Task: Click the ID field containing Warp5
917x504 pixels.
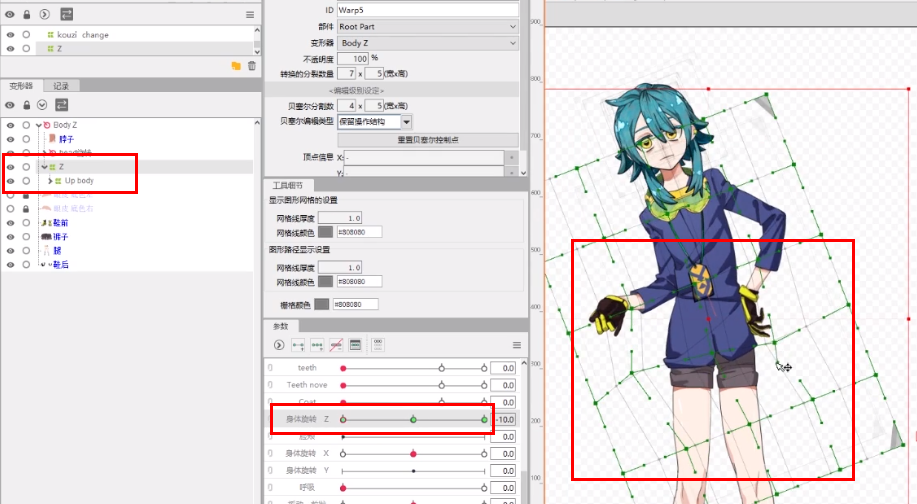Action: (x=428, y=10)
